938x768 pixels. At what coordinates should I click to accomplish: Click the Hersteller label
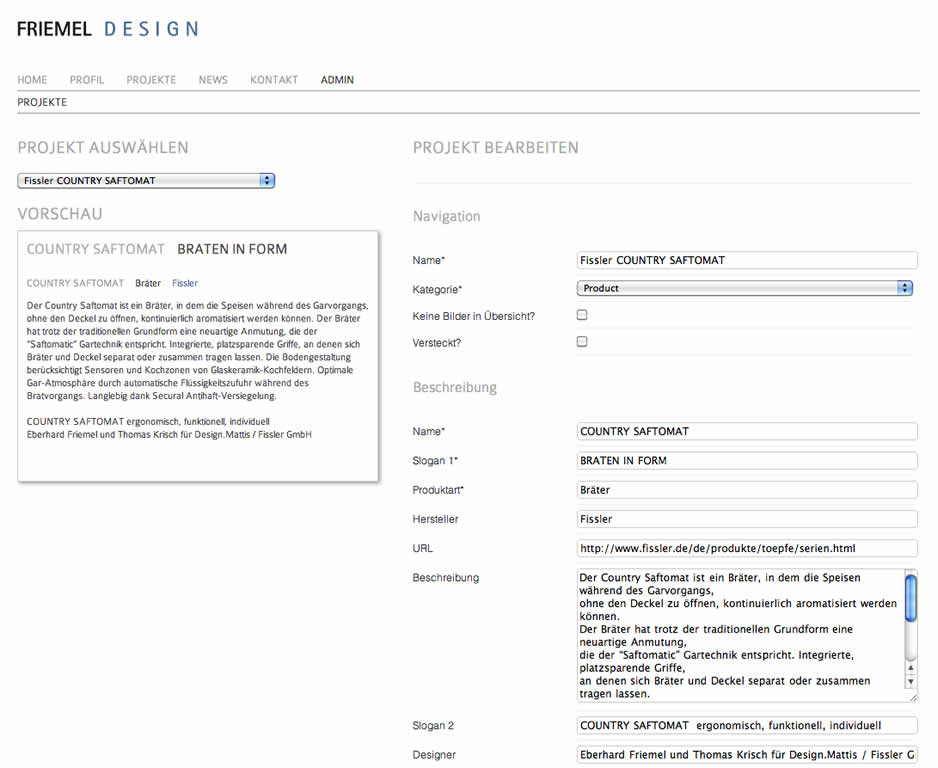coord(436,519)
